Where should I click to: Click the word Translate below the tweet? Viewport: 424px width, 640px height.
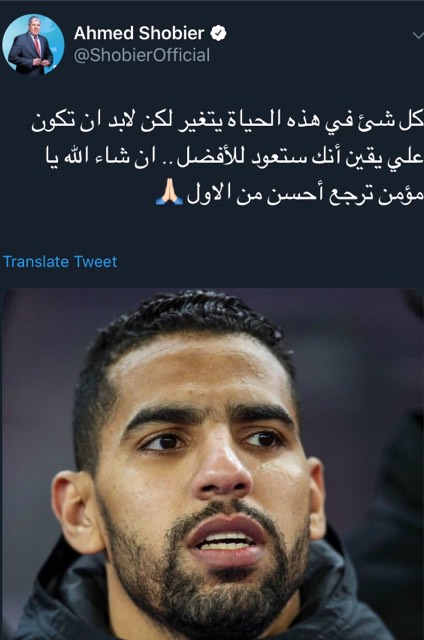(36, 262)
